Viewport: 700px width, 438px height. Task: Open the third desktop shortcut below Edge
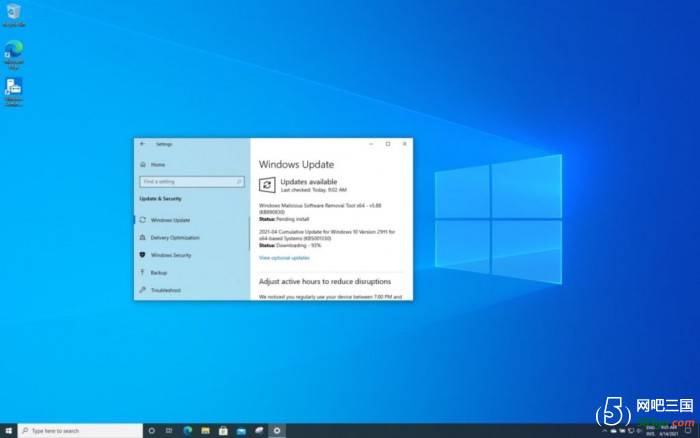tap(14, 92)
